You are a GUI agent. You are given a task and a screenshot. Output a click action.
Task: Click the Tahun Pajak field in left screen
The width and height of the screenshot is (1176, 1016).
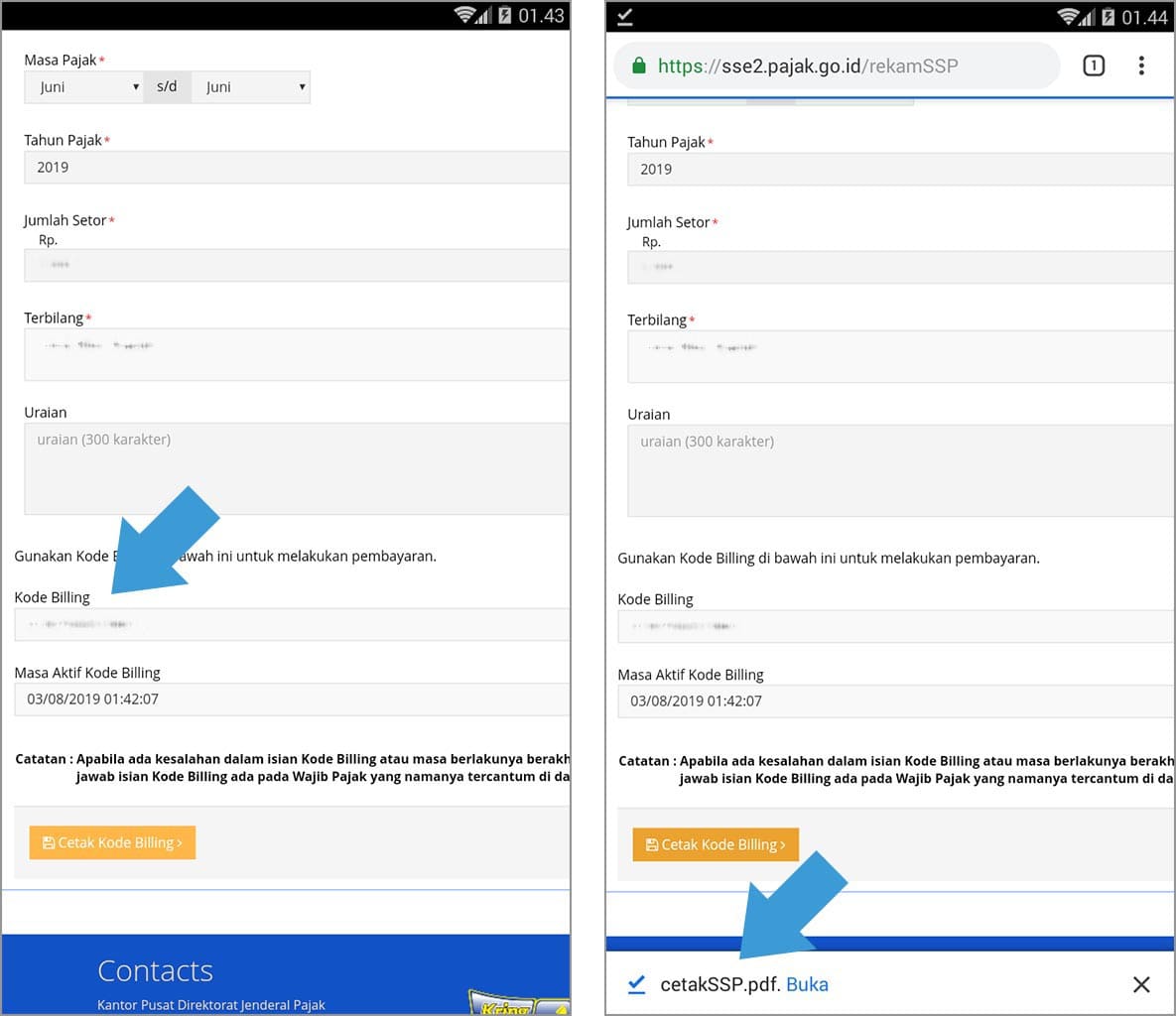pyautogui.click(x=297, y=168)
